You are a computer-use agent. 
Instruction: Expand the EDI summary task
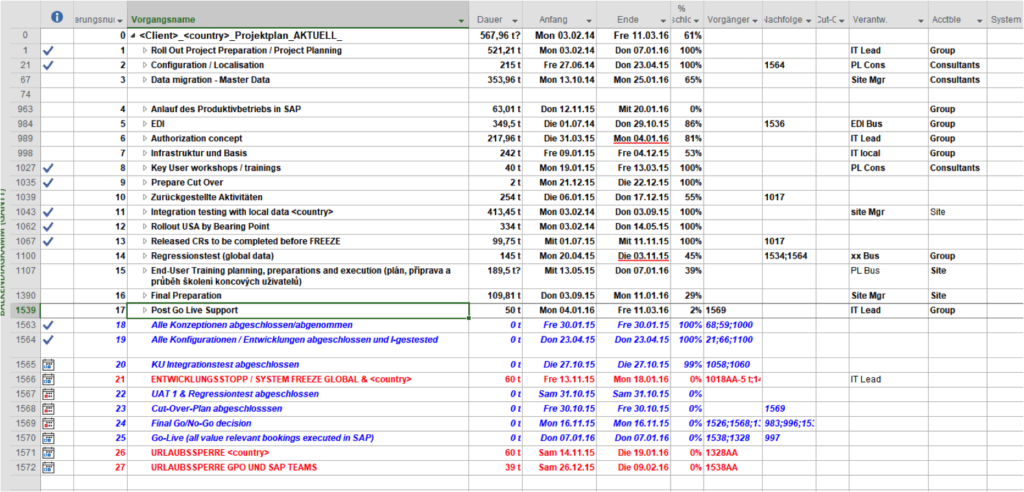145,123
